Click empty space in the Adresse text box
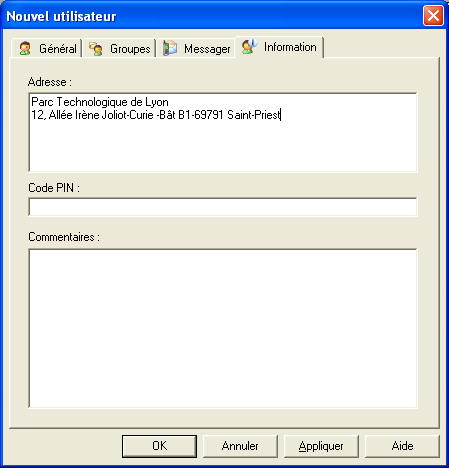The width and height of the screenshot is (449, 468). click(x=223, y=147)
